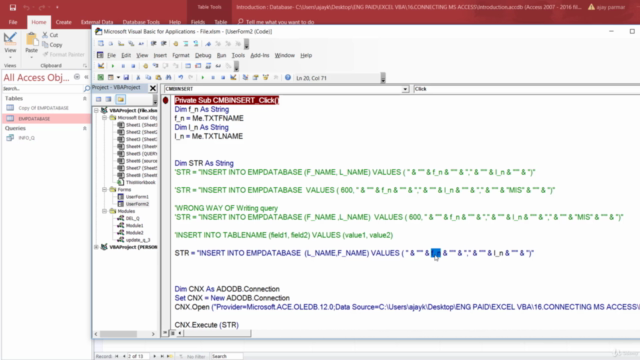This screenshot has width=640, height=360.
Task: Click the Redo icon in VBA standard toolbar
Action: pyautogui.click(x=191, y=78)
